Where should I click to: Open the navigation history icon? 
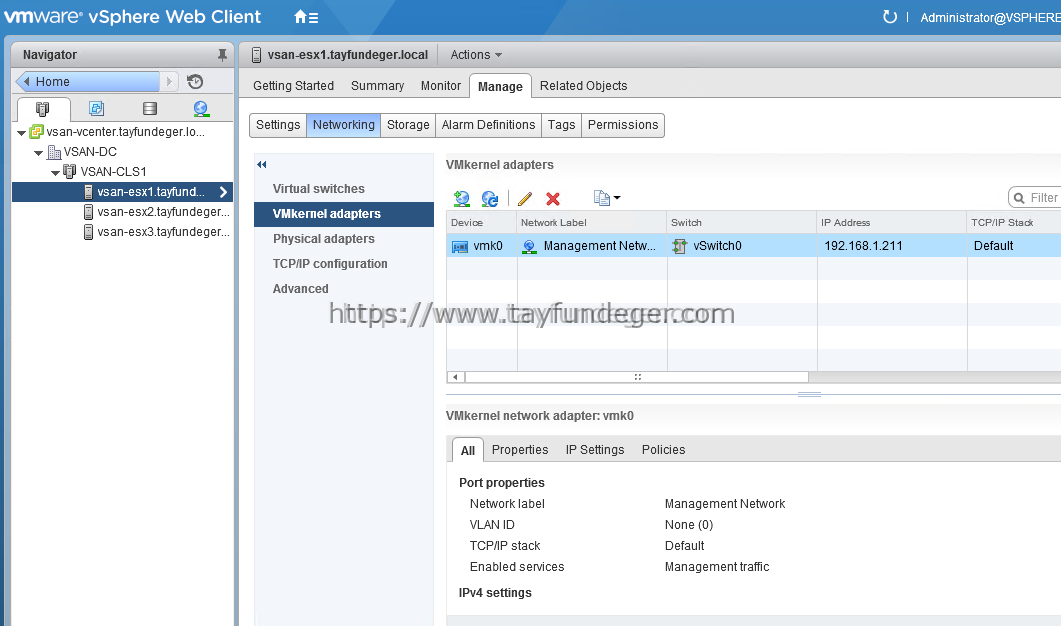pos(195,82)
